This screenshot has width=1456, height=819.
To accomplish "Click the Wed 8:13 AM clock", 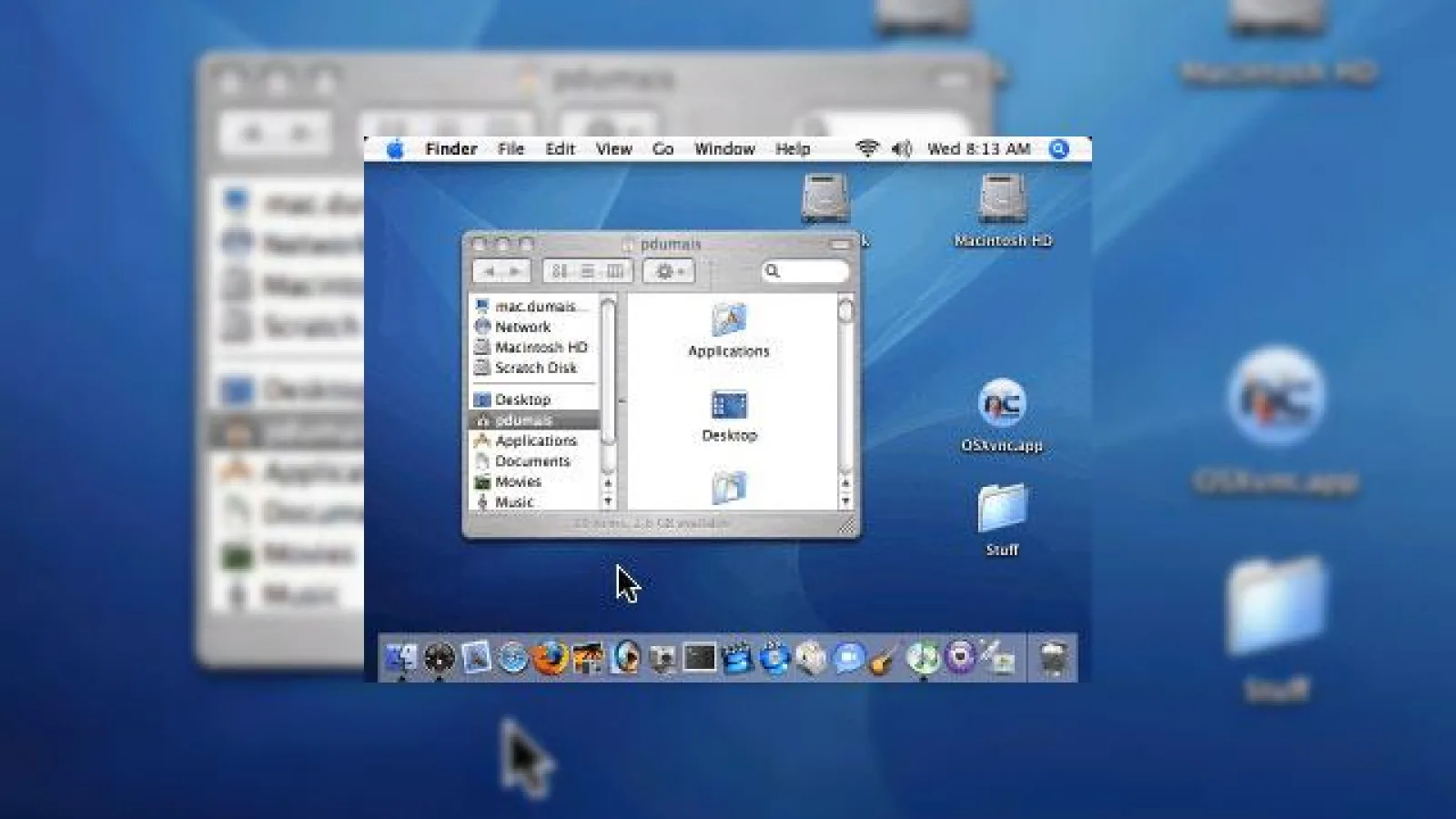I will (979, 148).
